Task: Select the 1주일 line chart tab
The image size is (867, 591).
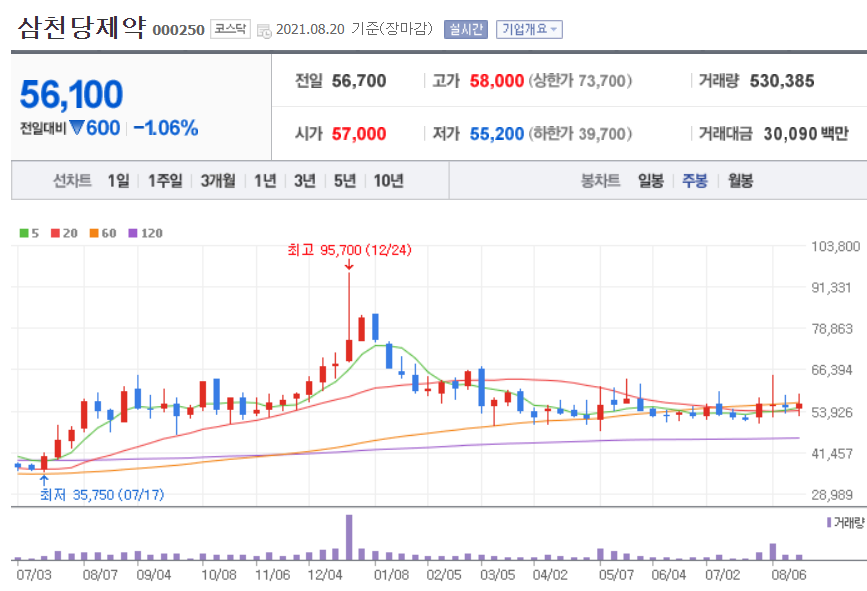Action: (165, 180)
